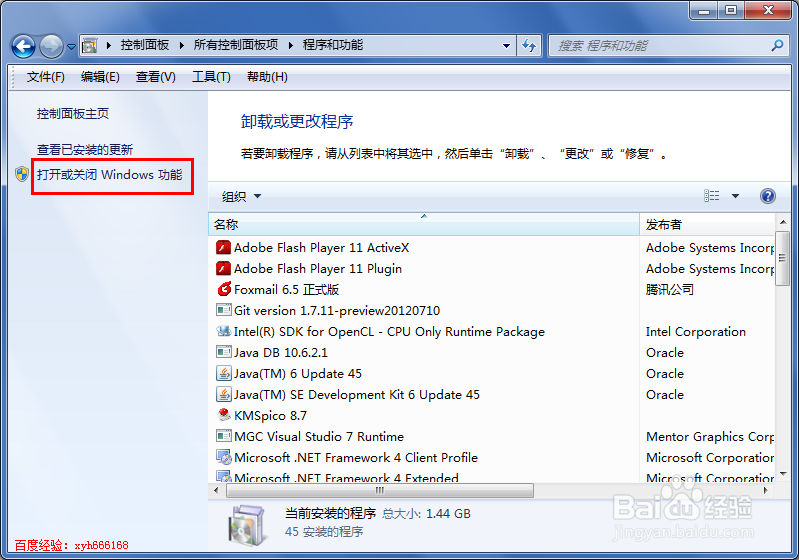Screen dimensions: 799x560
Task: Select Adobe Flash Player 11 ActiveX entry
Action: click(322, 248)
